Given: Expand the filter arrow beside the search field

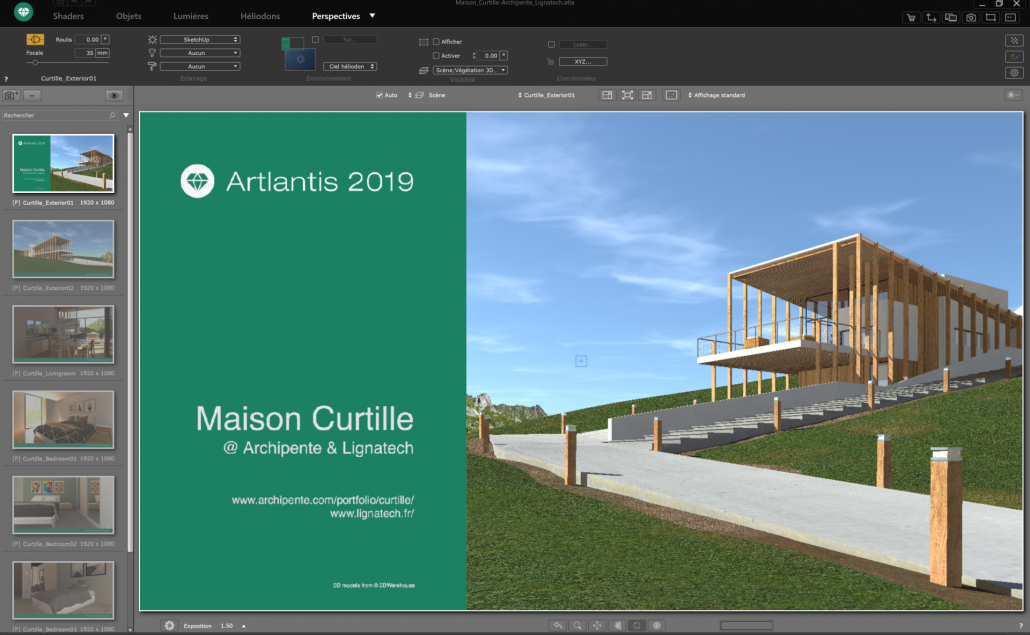Looking at the screenshot, I should (x=126, y=116).
